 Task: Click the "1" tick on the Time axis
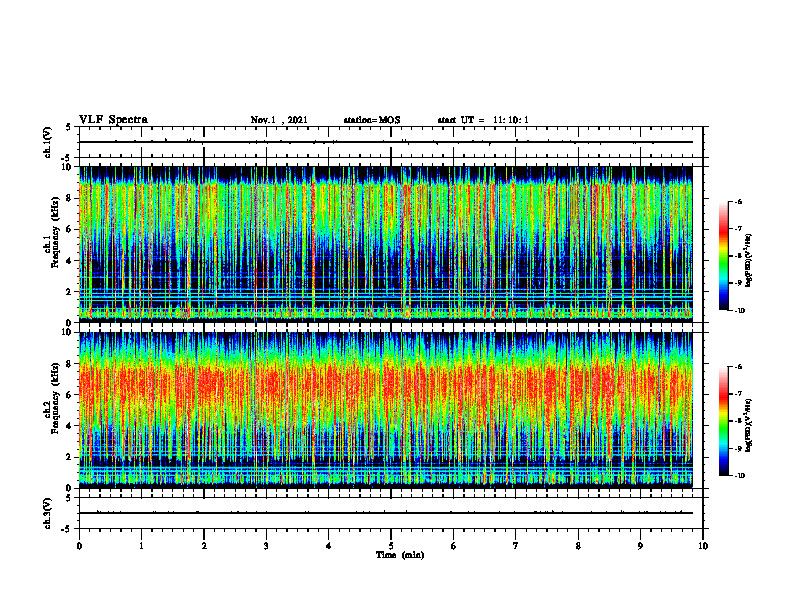[141, 546]
